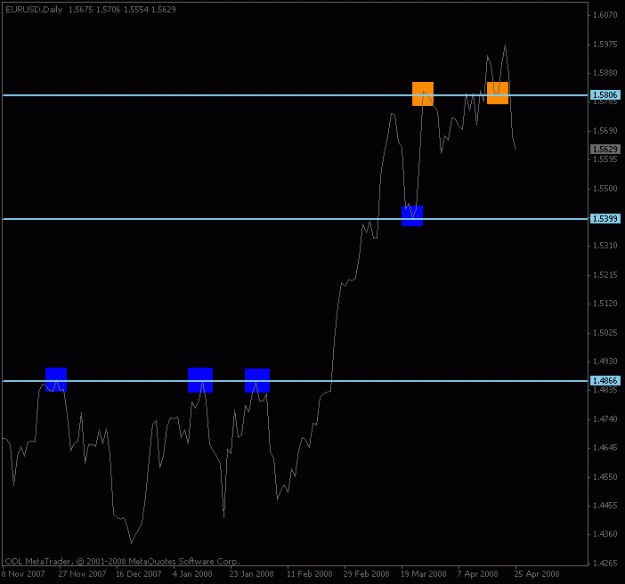Select the orange rectangle near the April 2008 peak
Image resolution: width=625 pixels, height=584 pixels.
(498, 93)
